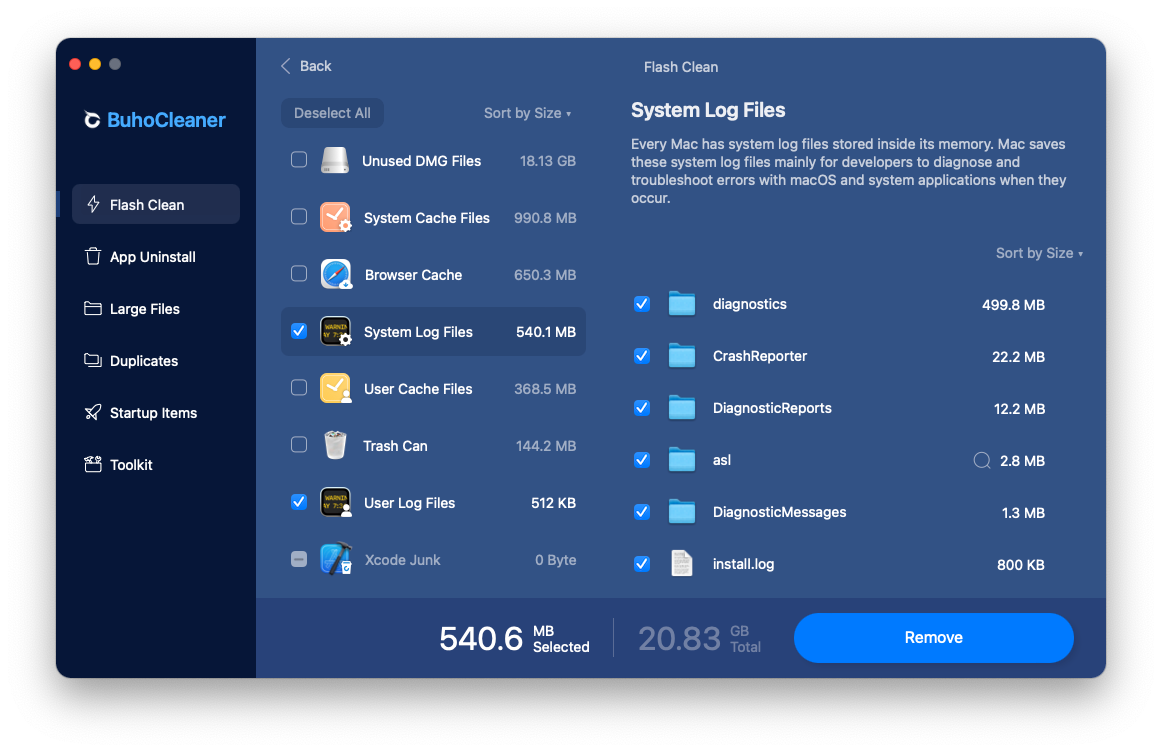Viewport: 1162px width, 752px height.
Task: Click the asl folder icon
Action: [682, 459]
